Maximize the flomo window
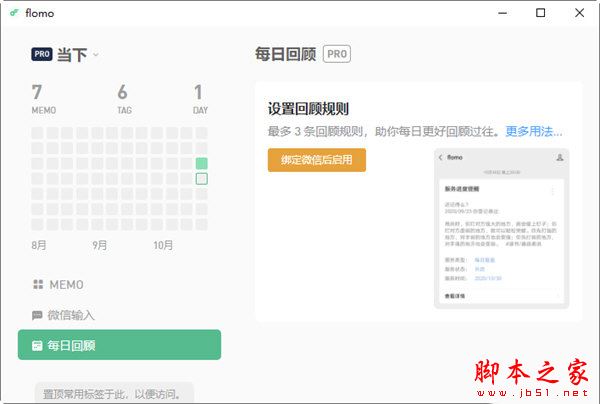The image size is (600, 404). tap(540, 13)
